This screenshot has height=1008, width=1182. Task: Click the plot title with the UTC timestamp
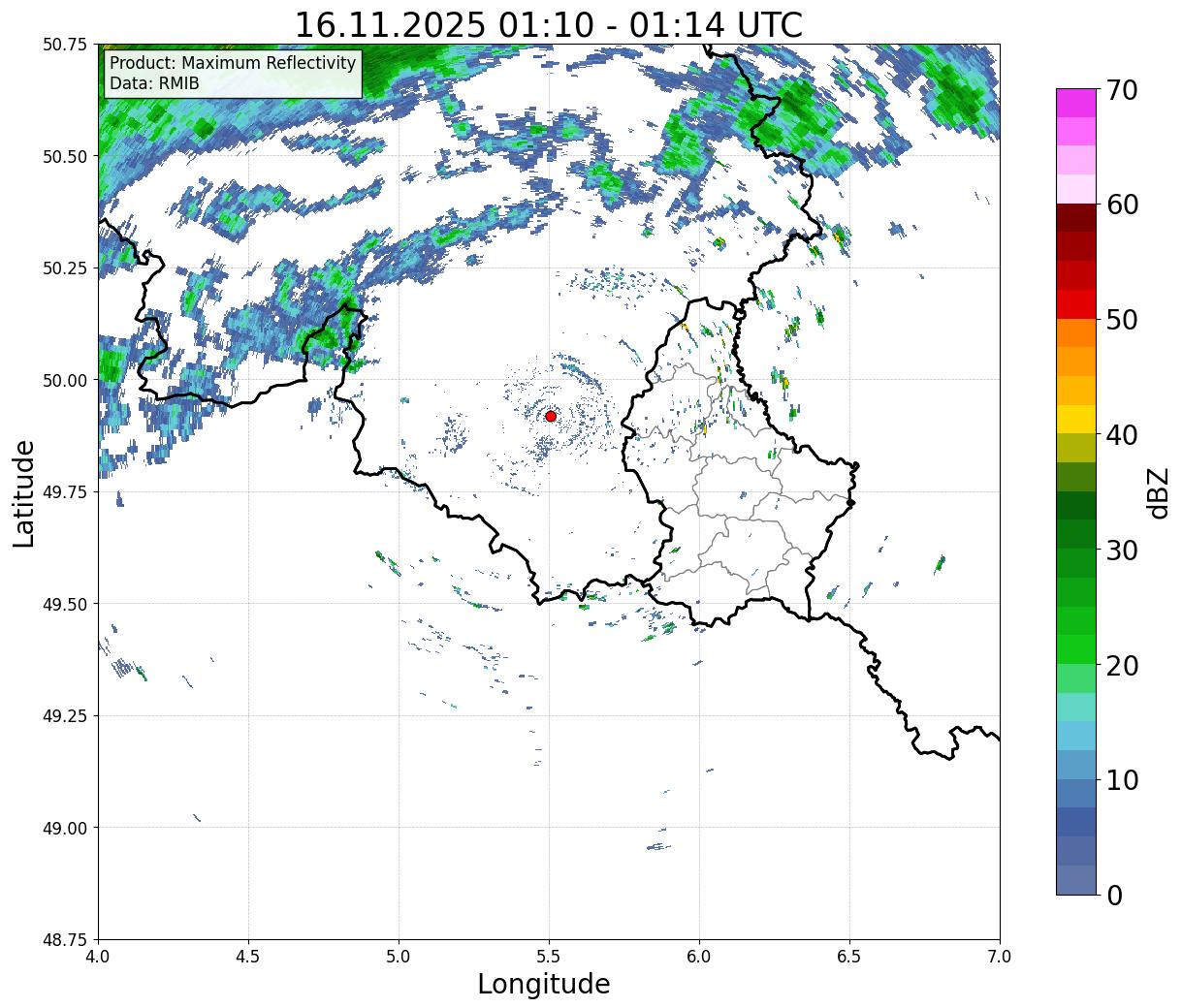tap(549, 24)
